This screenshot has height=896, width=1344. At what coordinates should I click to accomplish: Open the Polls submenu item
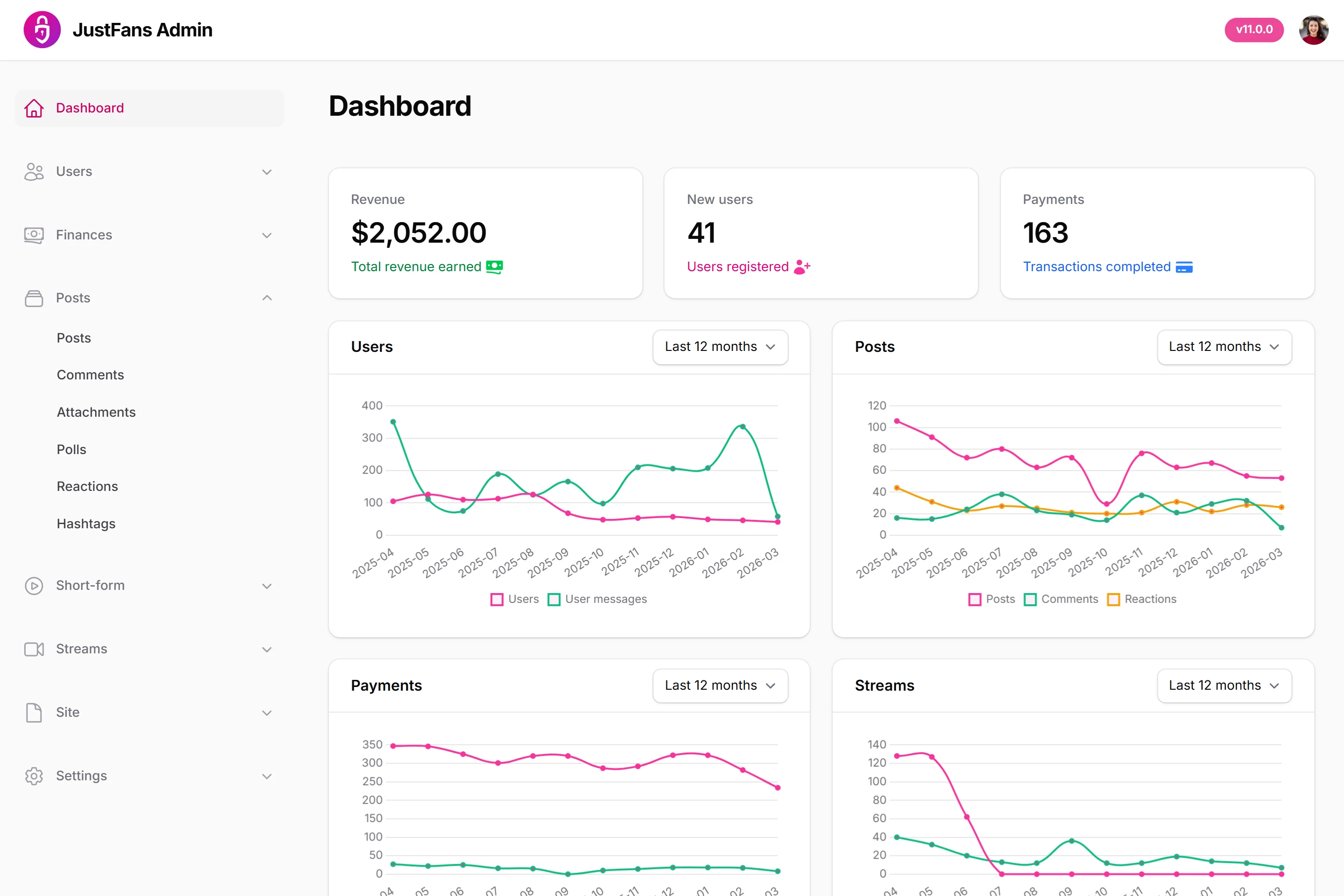pyautogui.click(x=71, y=449)
